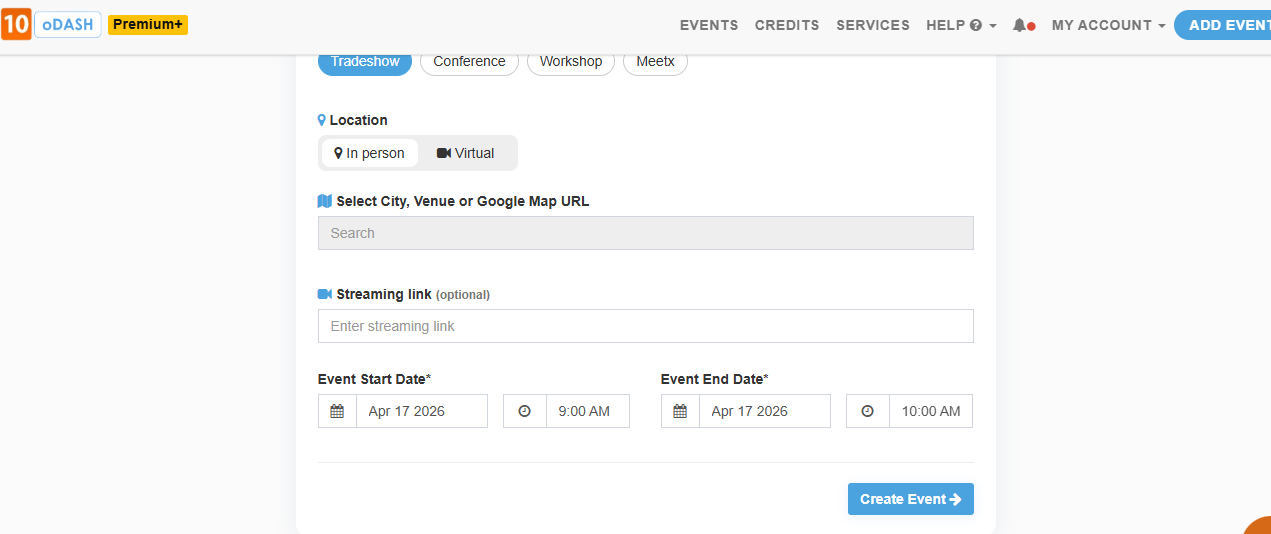
Task: Click the end date calendar icon
Action: pos(680,411)
